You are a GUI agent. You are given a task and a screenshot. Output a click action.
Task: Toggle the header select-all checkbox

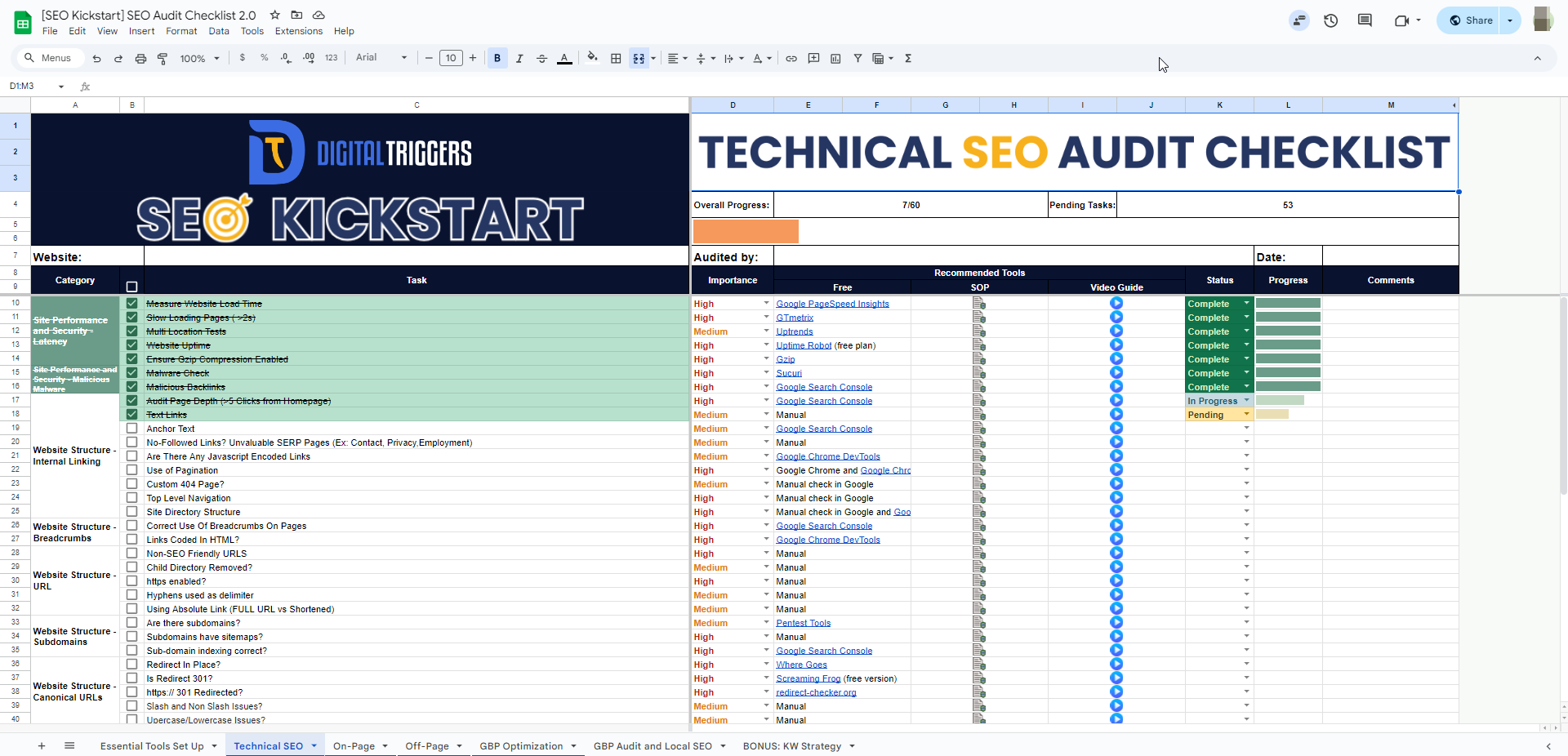[131, 287]
